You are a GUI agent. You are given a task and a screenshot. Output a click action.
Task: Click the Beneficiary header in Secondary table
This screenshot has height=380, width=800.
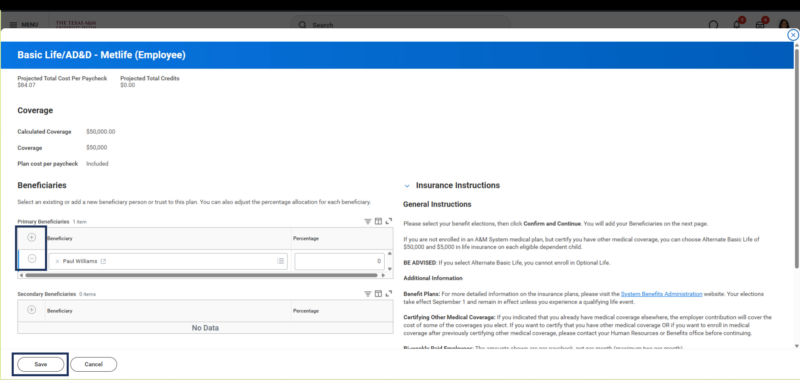pyautogui.click(x=60, y=311)
